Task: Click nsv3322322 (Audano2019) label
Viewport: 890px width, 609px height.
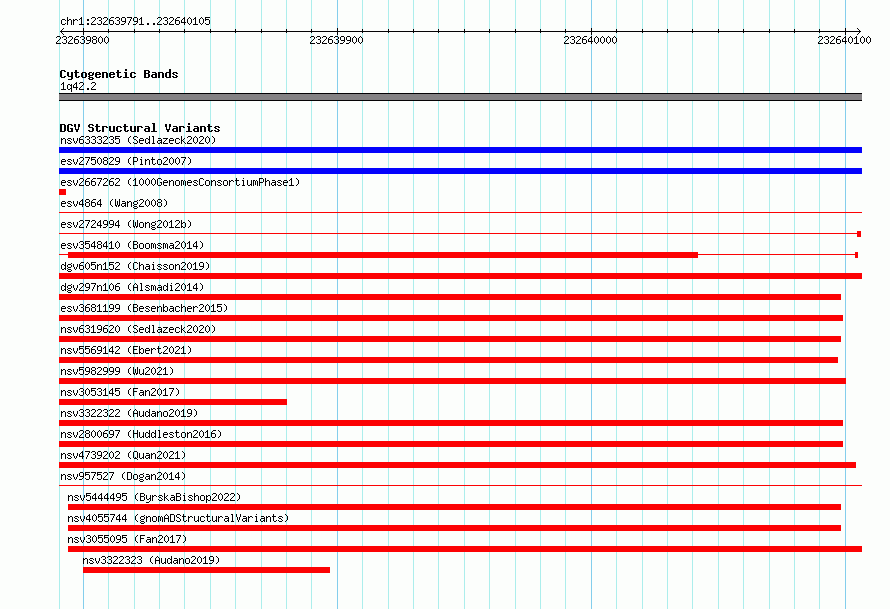Action: click(129, 413)
